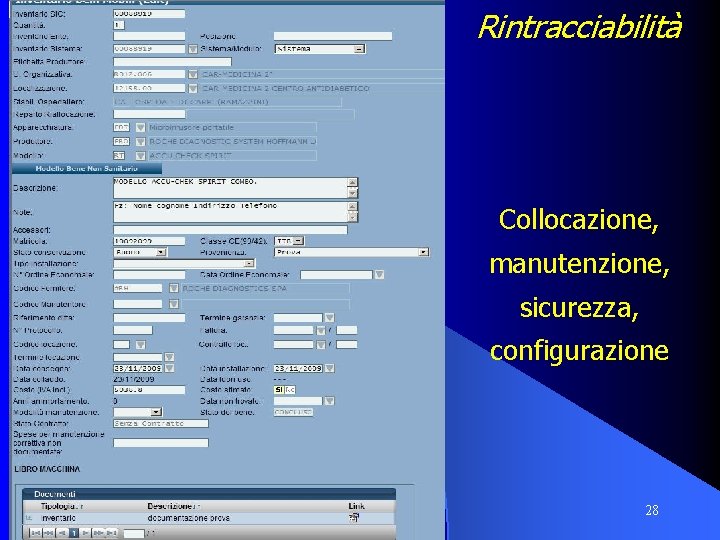Open lookup arrow for Produttore
This screenshot has width=720, height=540.
coord(141,141)
